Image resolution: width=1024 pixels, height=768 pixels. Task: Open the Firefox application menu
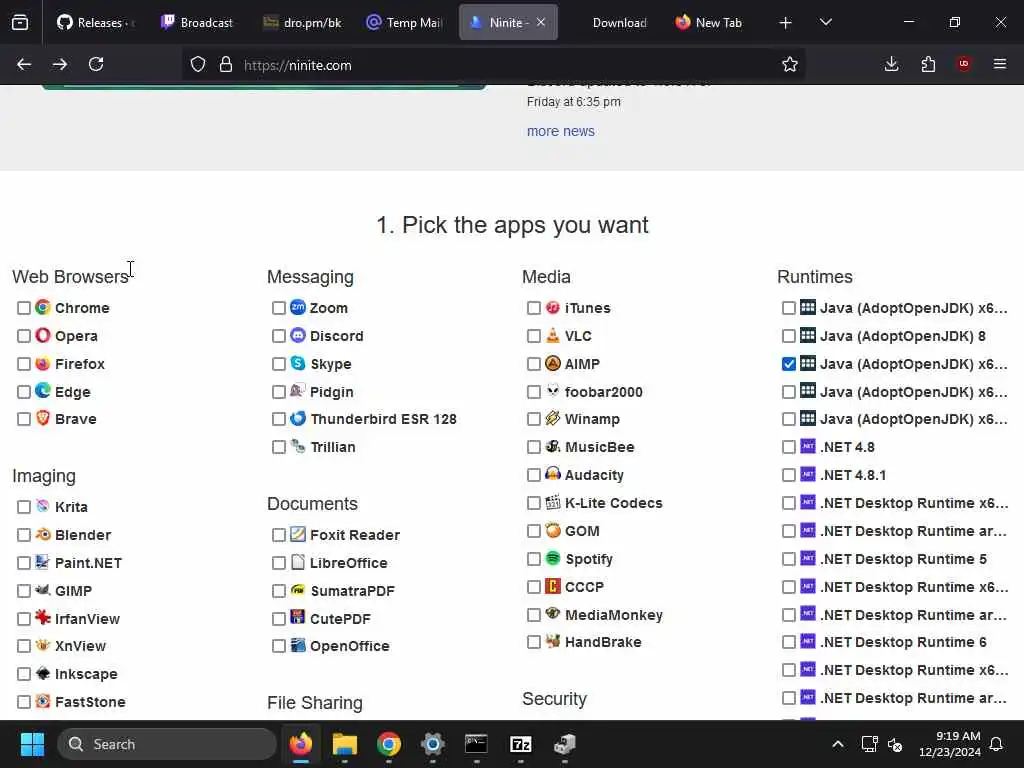click(1000, 64)
